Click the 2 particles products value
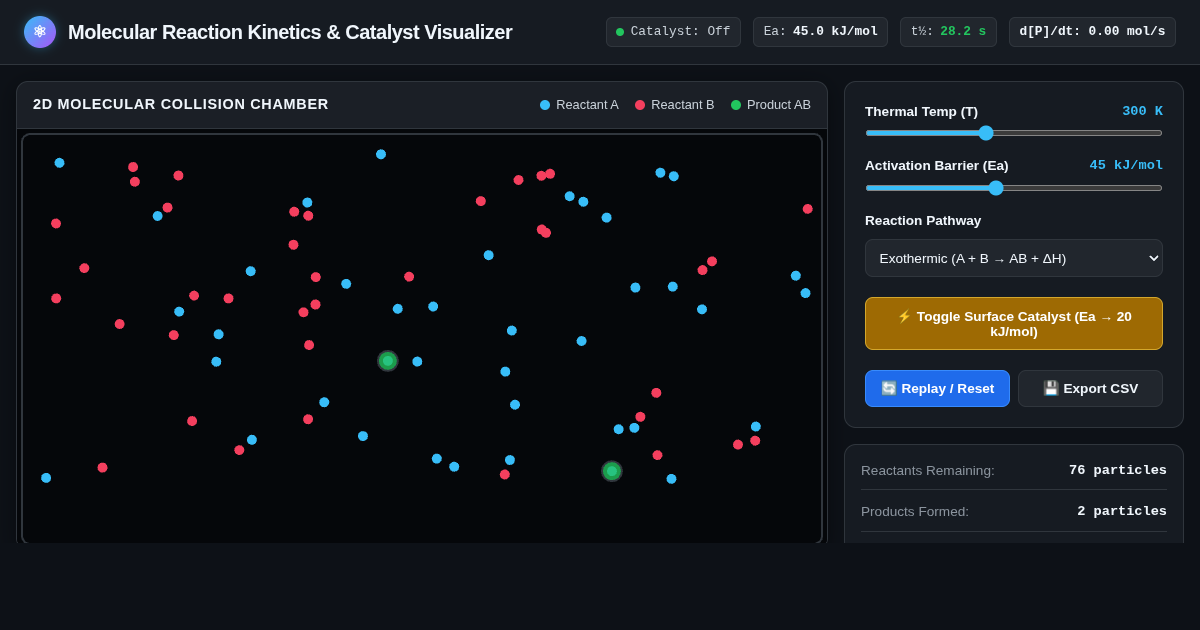The height and width of the screenshot is (630, 1200). (1122, 511)
